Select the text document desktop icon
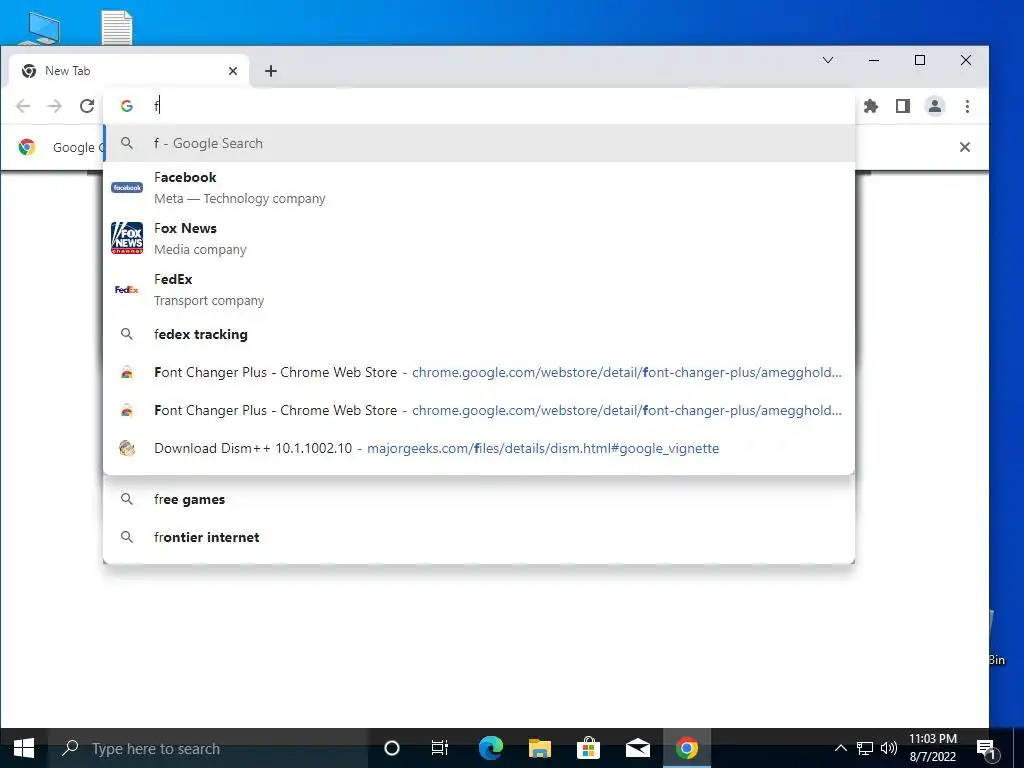 [x=118, y=27]
